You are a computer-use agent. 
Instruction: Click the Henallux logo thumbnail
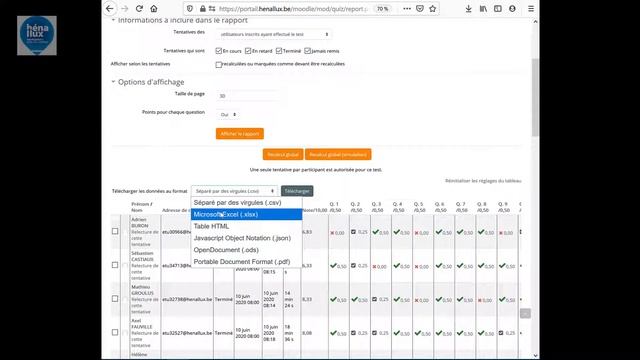(37, 36)
